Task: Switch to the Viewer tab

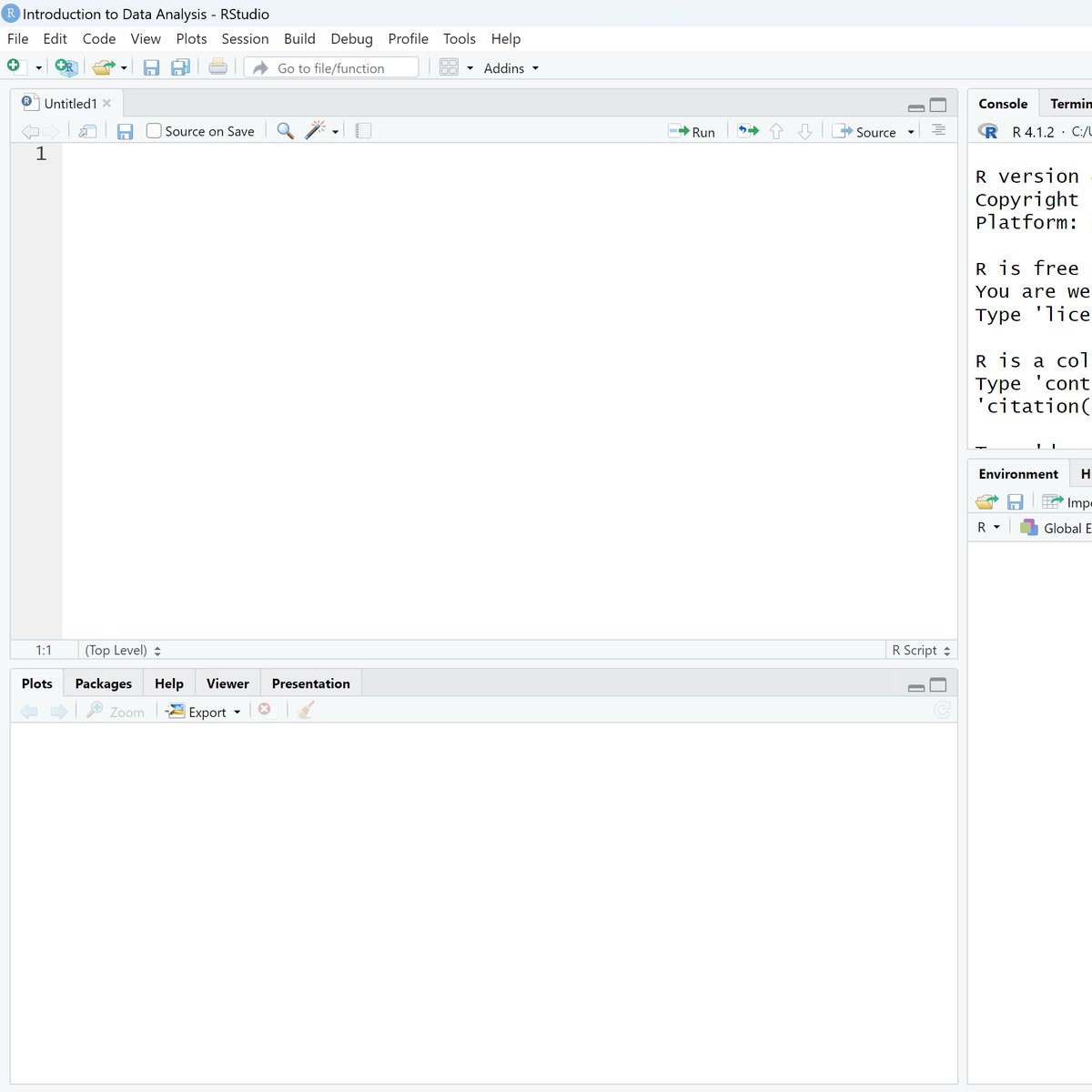Action: coord(227,683)
